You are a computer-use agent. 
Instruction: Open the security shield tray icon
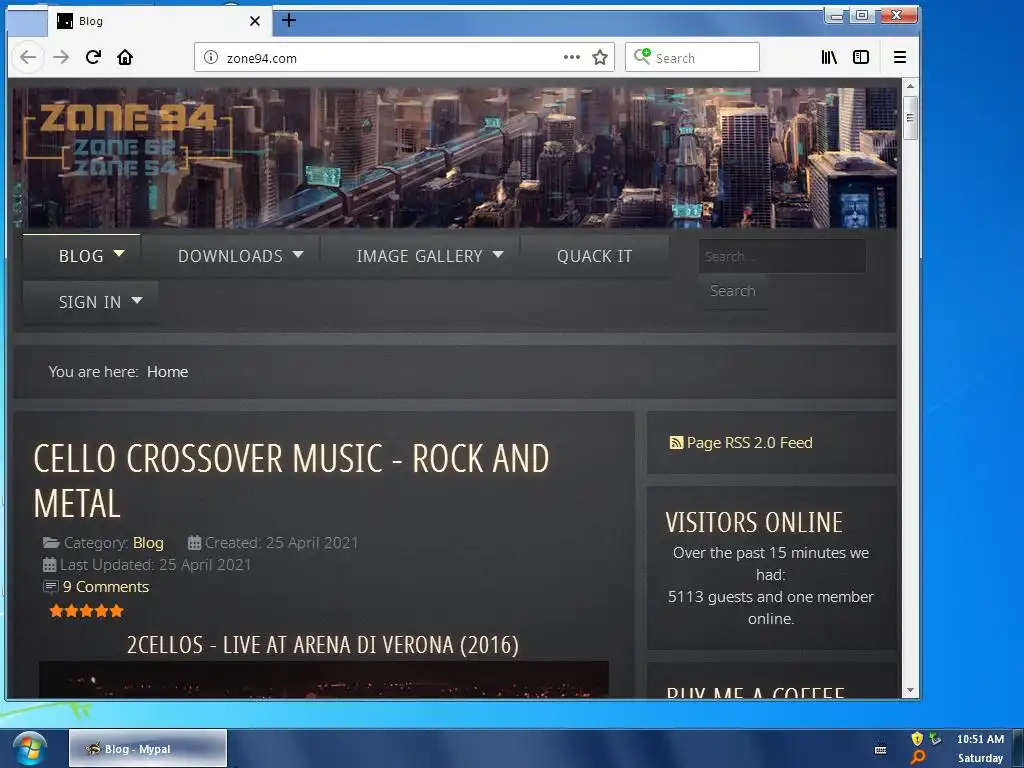[x=918, y=739]
